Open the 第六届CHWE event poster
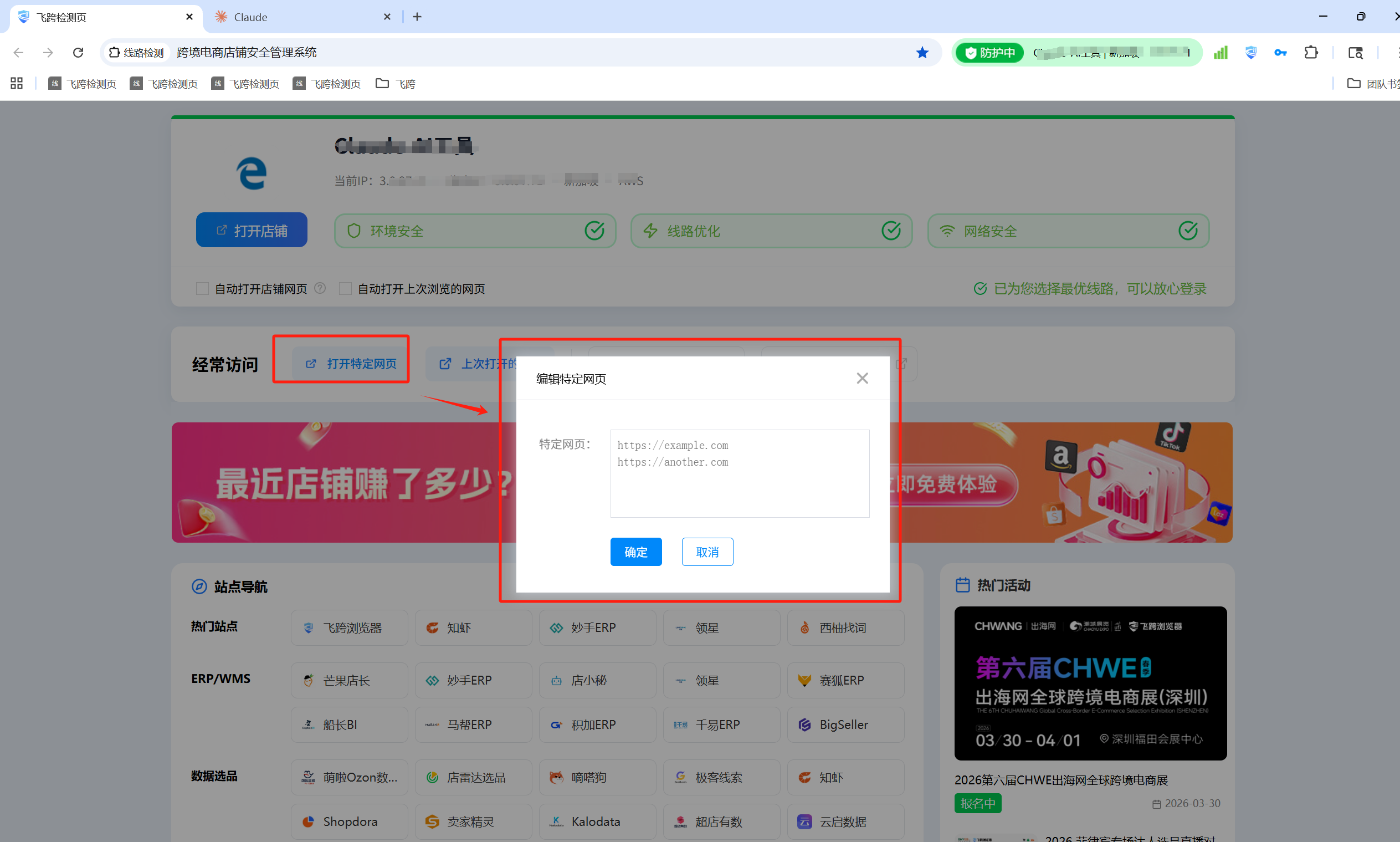 (1090, 683)
